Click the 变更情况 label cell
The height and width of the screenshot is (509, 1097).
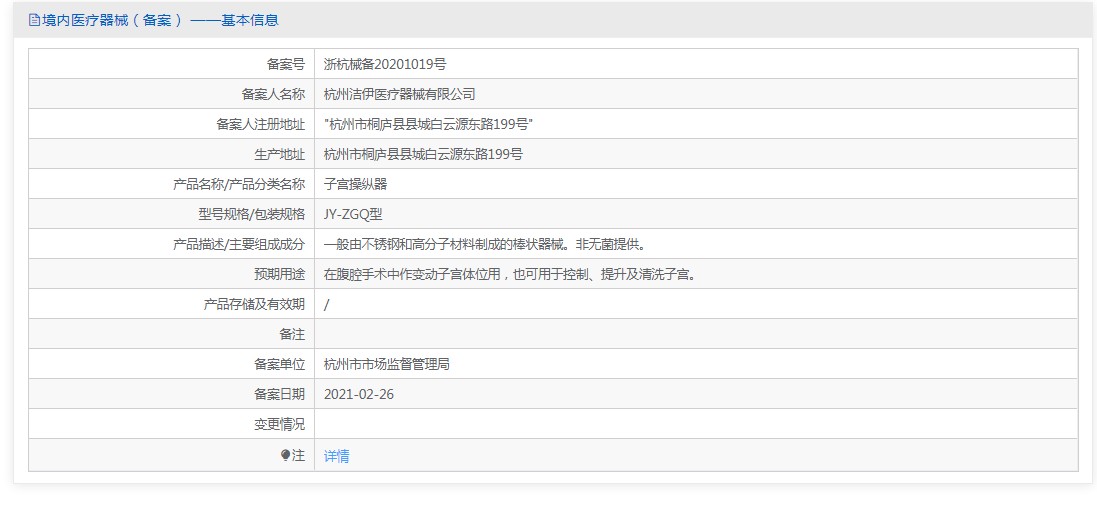point(171,424)
